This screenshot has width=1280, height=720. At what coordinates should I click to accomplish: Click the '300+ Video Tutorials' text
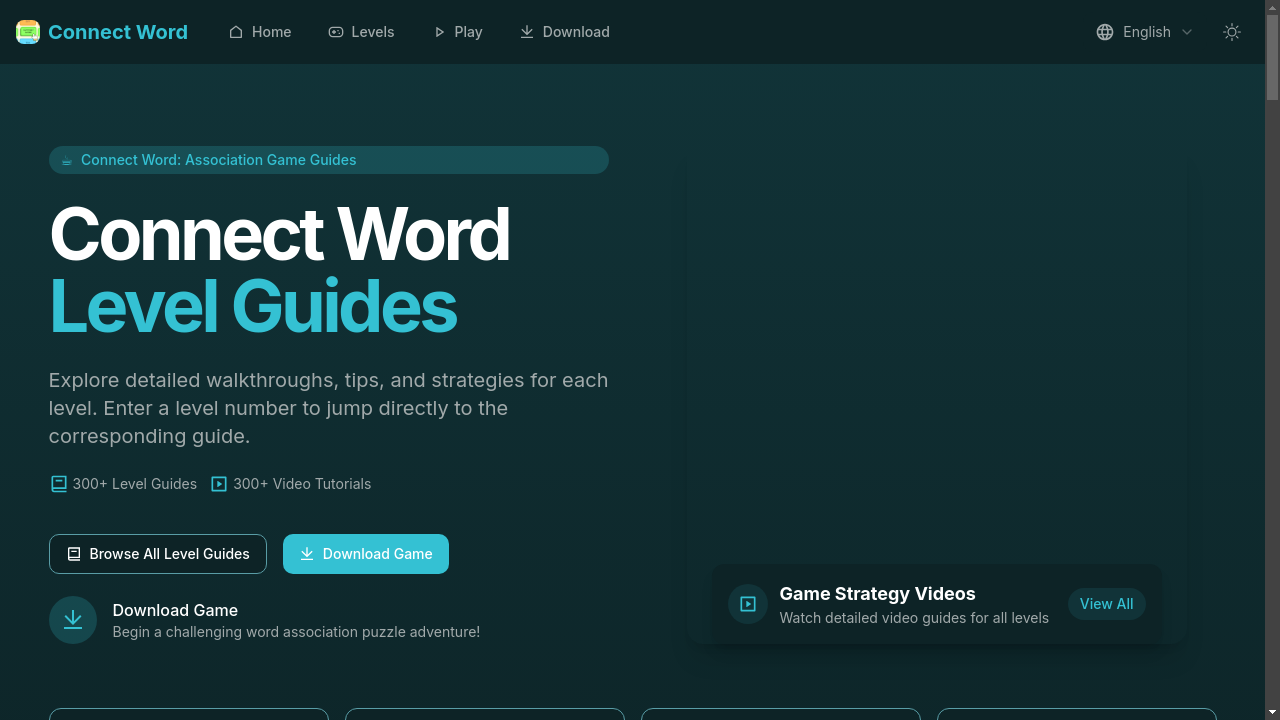[x=302, y=484]
